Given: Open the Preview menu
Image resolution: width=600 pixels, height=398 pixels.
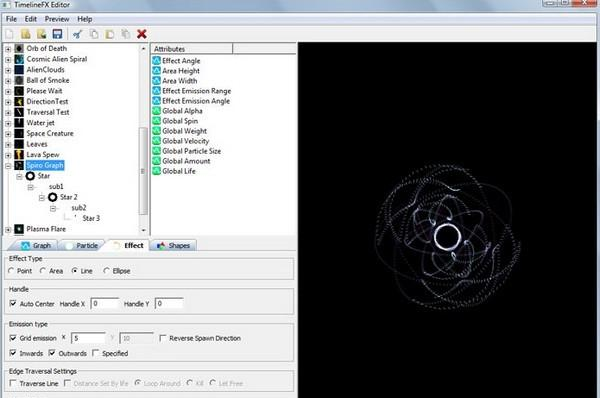Looking at the screenshot, I should coord(57,19).
